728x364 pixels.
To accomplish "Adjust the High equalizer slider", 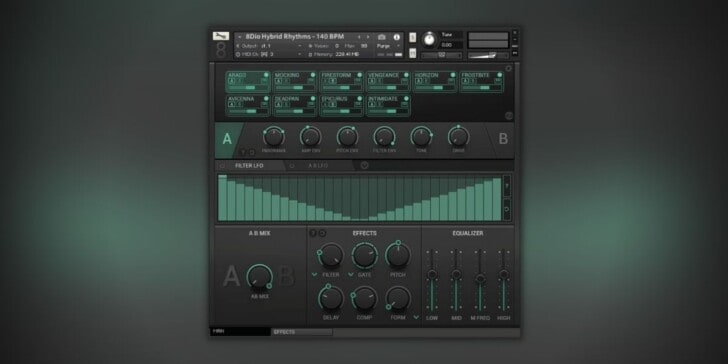I will pyautogui.click(x=504, y=274).
